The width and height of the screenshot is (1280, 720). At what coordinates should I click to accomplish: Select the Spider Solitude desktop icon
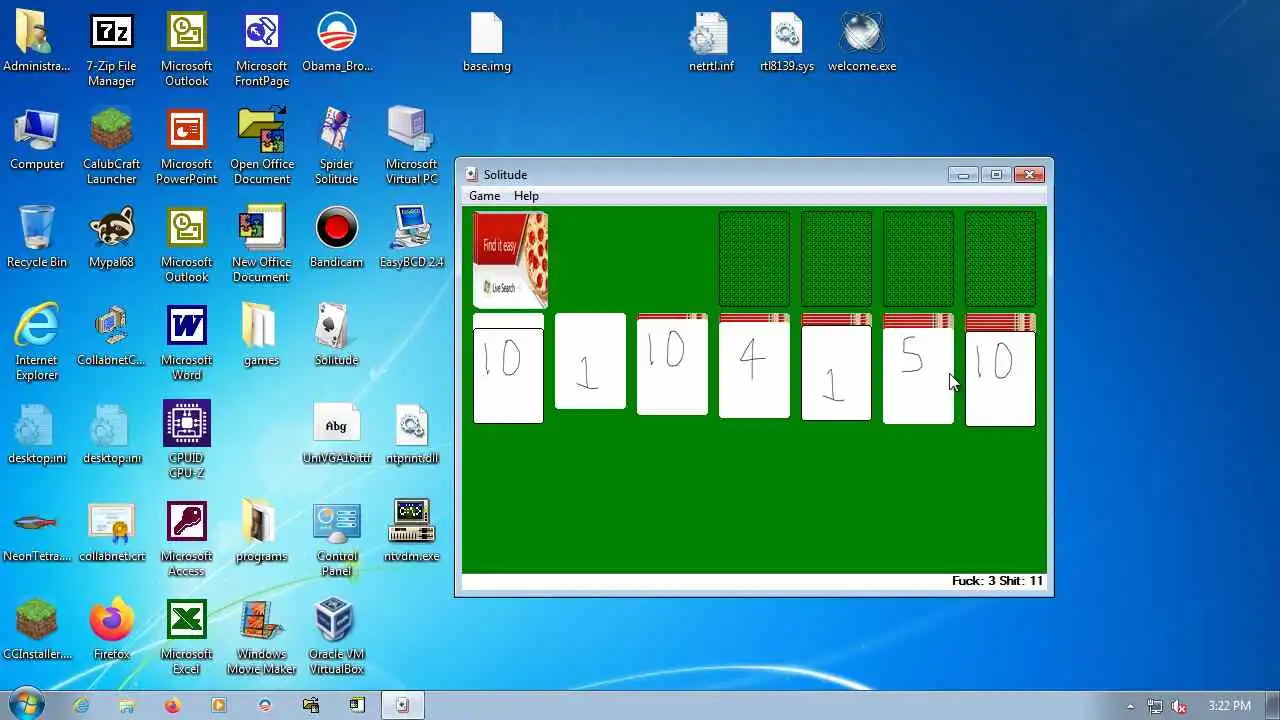pyautogui.click(x=336, y=147)
